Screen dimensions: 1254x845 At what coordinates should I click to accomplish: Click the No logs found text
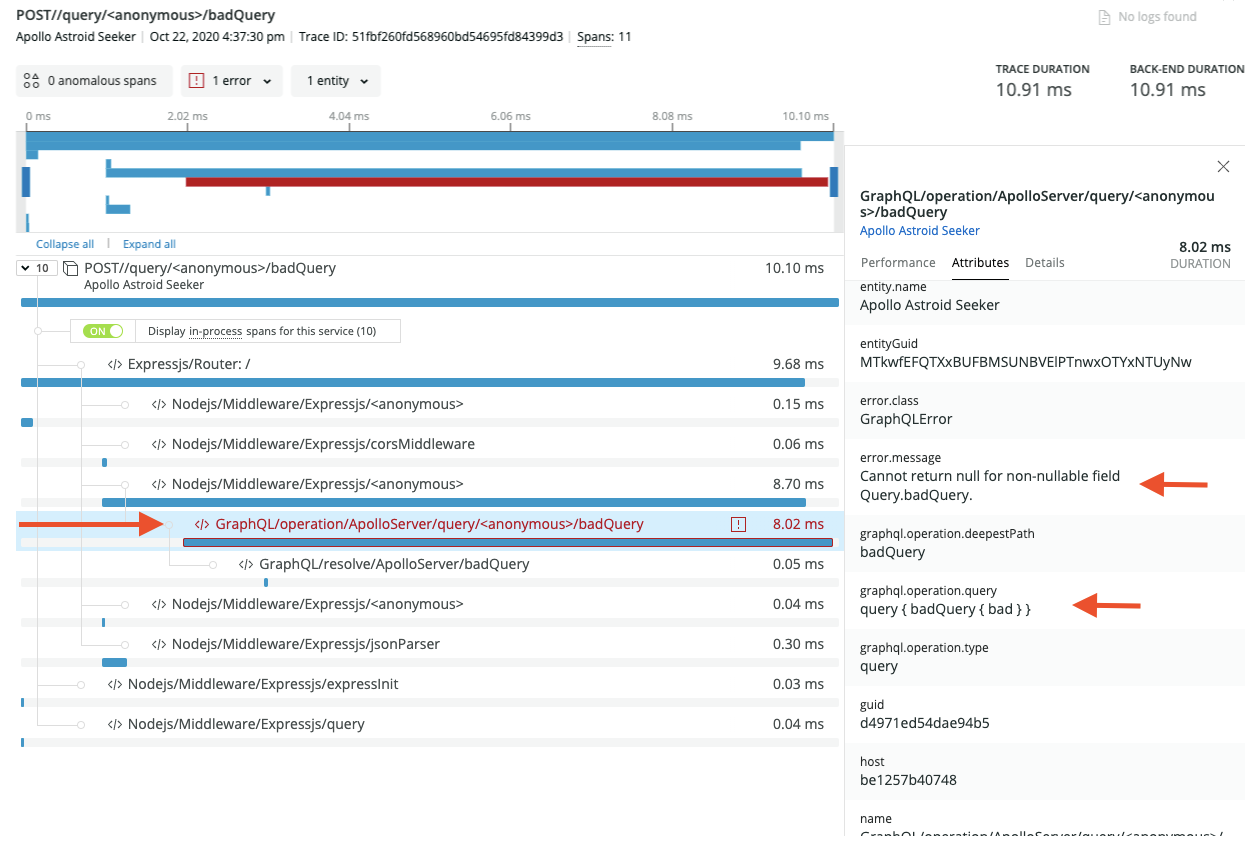coord(1157,17)
